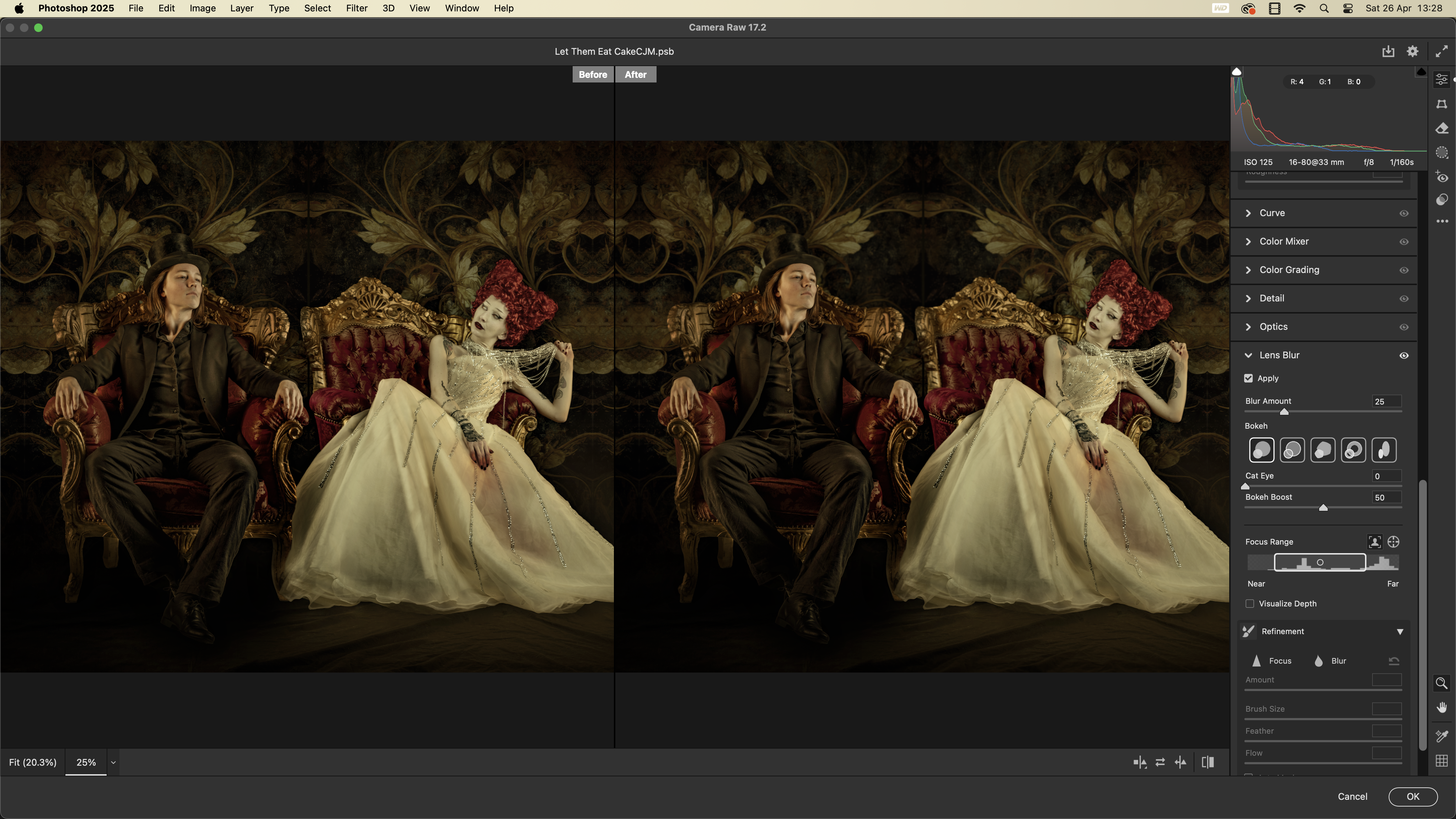1456x819 pixels.
Task: Click the OK button
Action: click(x=1413, y=796)
